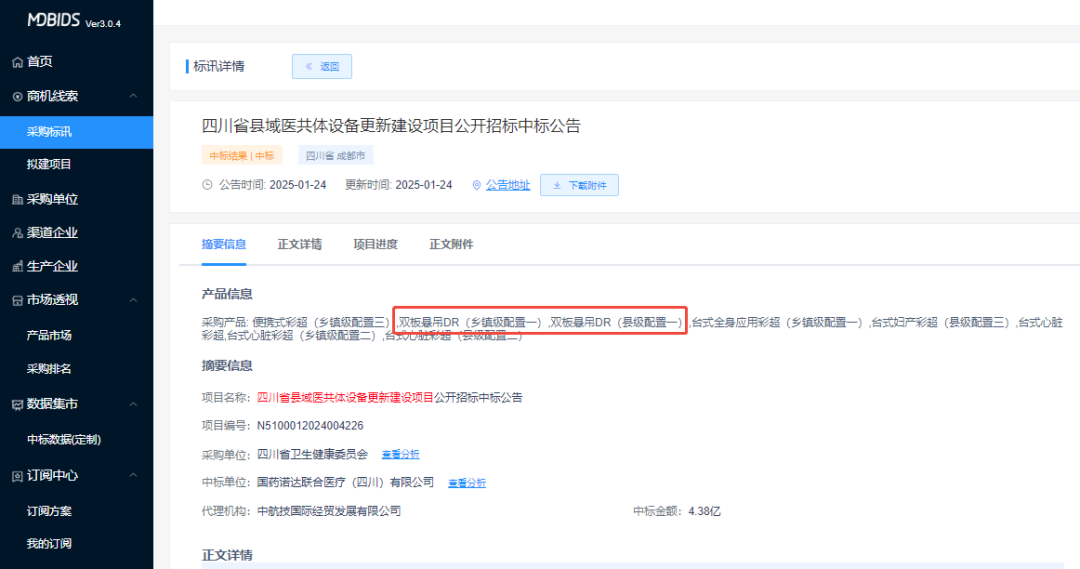Click agency name 中航技国际经贸发展有限公司

[329, 511]
